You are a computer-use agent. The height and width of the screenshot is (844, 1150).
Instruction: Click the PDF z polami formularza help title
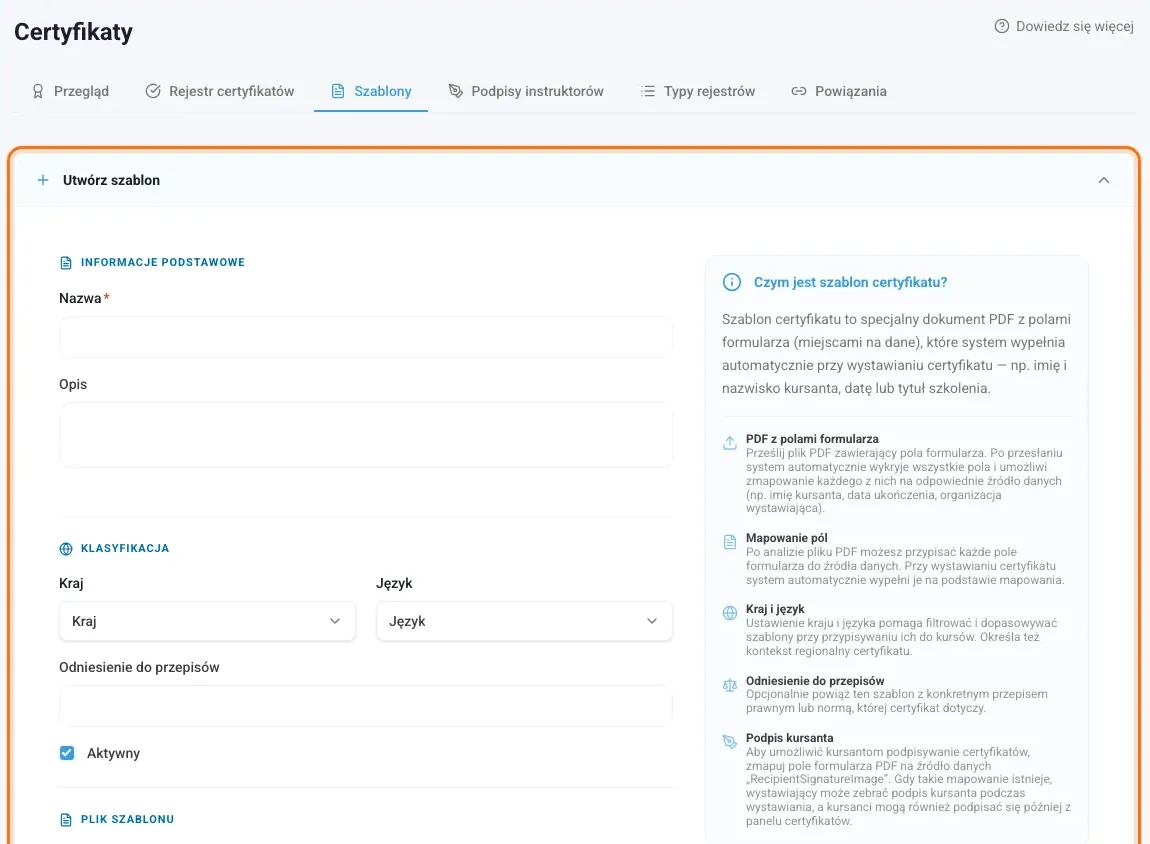(812, 438)
